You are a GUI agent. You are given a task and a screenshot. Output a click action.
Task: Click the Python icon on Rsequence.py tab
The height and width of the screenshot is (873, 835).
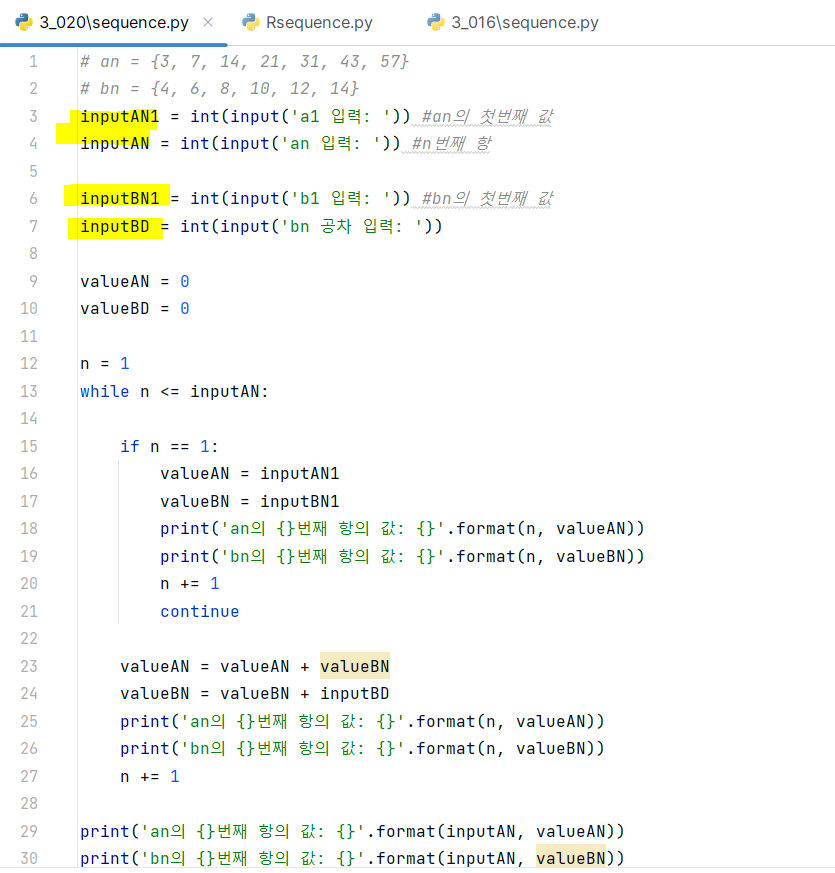coord(250,22)
